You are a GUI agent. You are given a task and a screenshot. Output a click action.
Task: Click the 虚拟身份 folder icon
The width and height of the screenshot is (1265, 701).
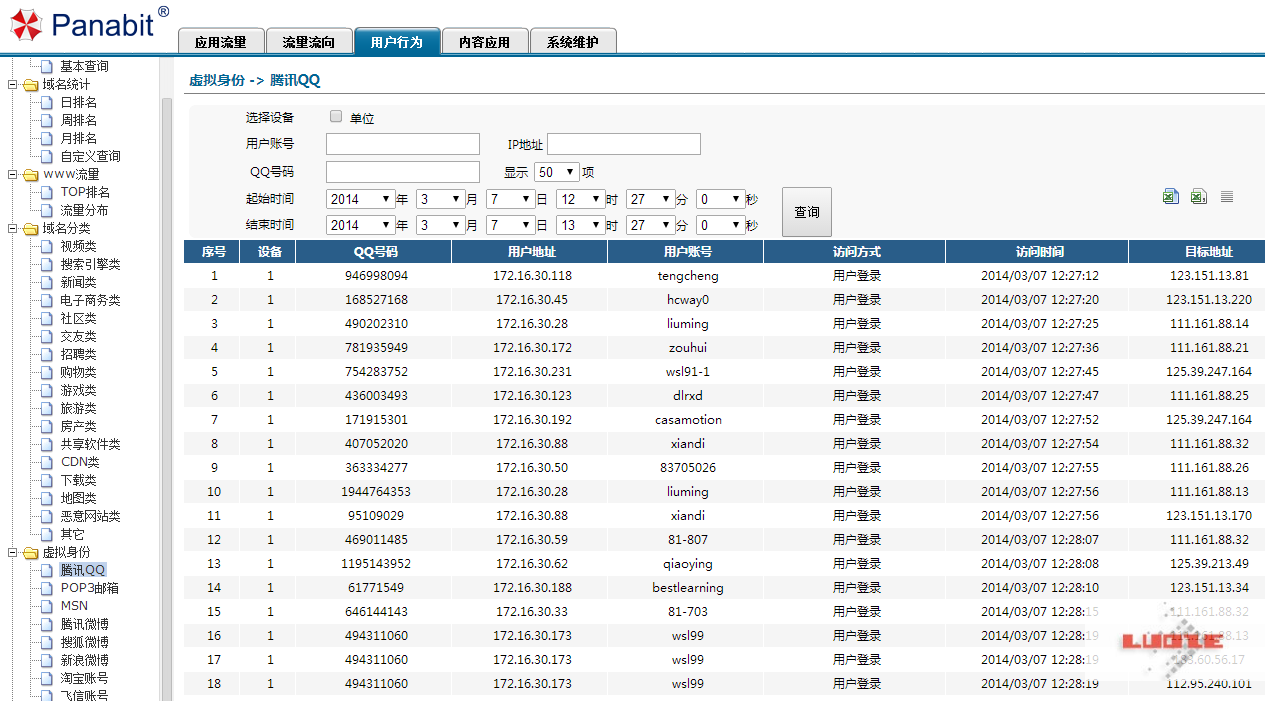click(x=31, y=553)
